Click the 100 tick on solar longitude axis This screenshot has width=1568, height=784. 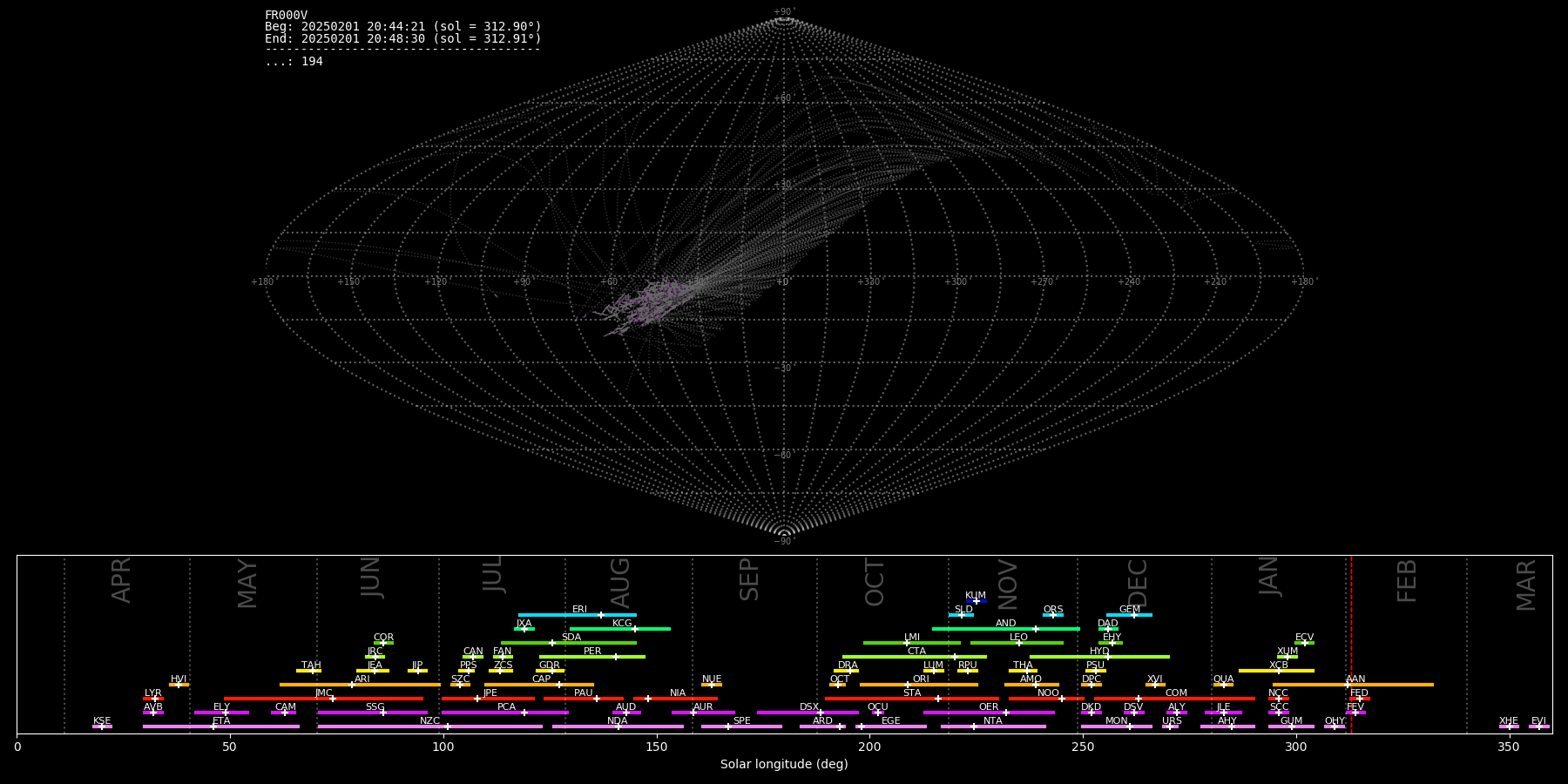pyautogui.click(x=443, y=747)
